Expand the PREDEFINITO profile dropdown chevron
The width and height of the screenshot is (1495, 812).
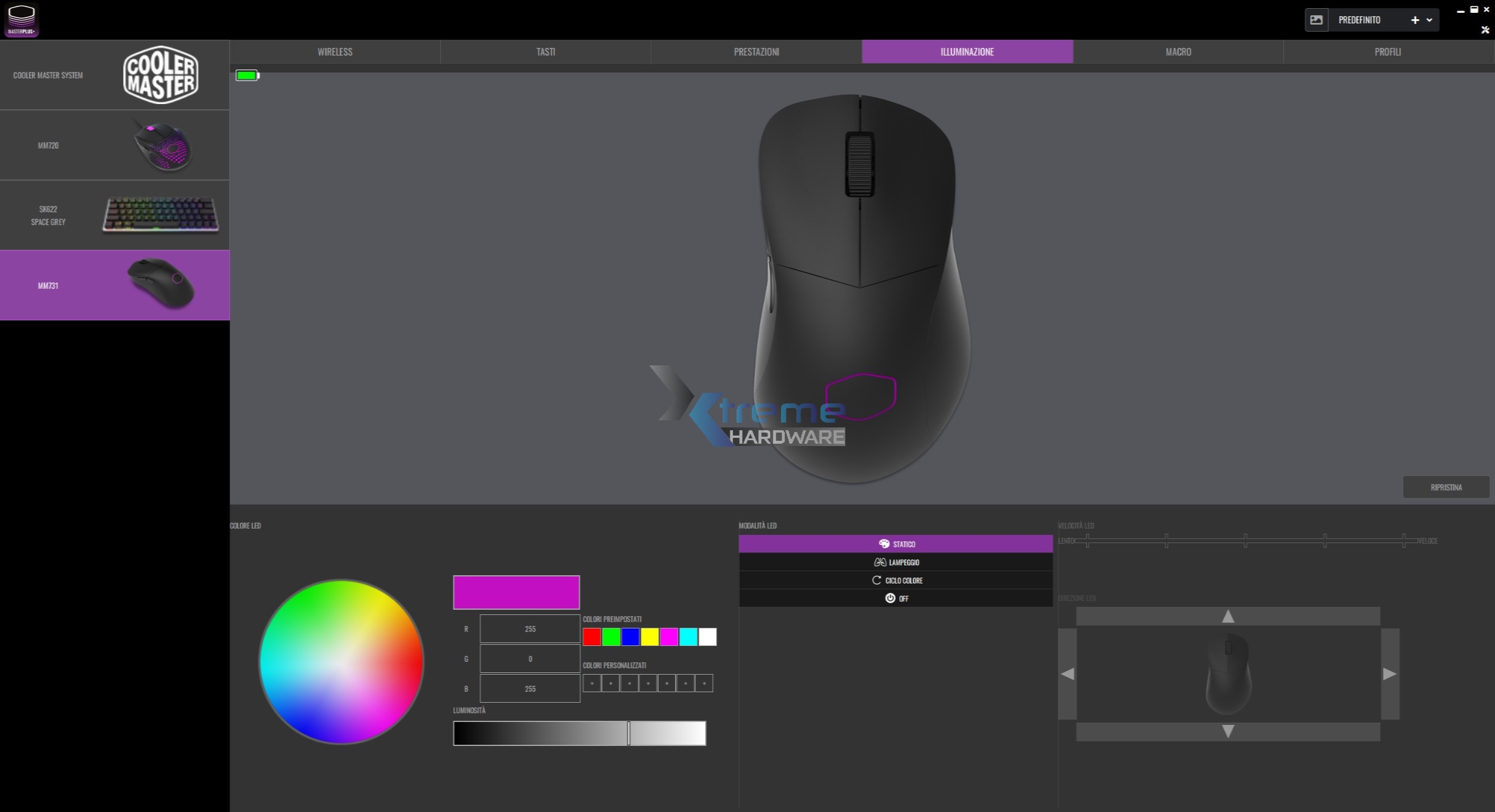(1429, 20)
